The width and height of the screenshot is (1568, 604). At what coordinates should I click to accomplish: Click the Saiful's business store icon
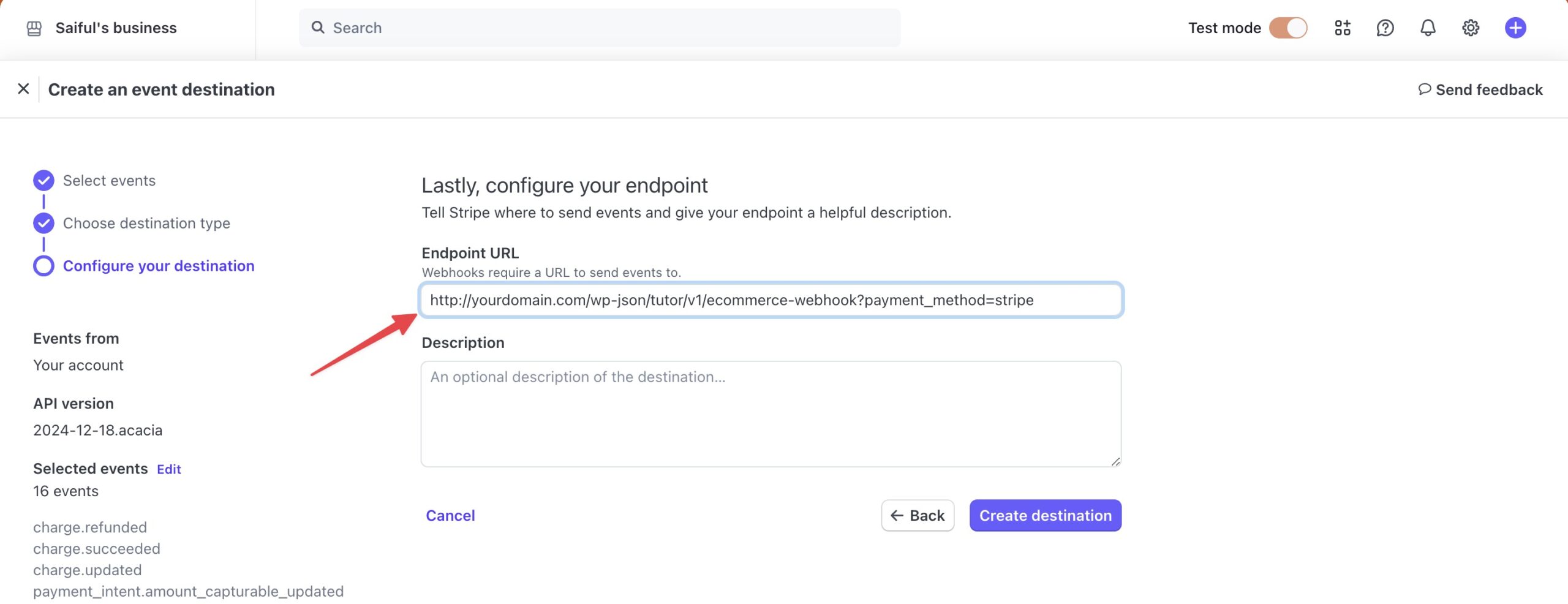pos(34,28)
